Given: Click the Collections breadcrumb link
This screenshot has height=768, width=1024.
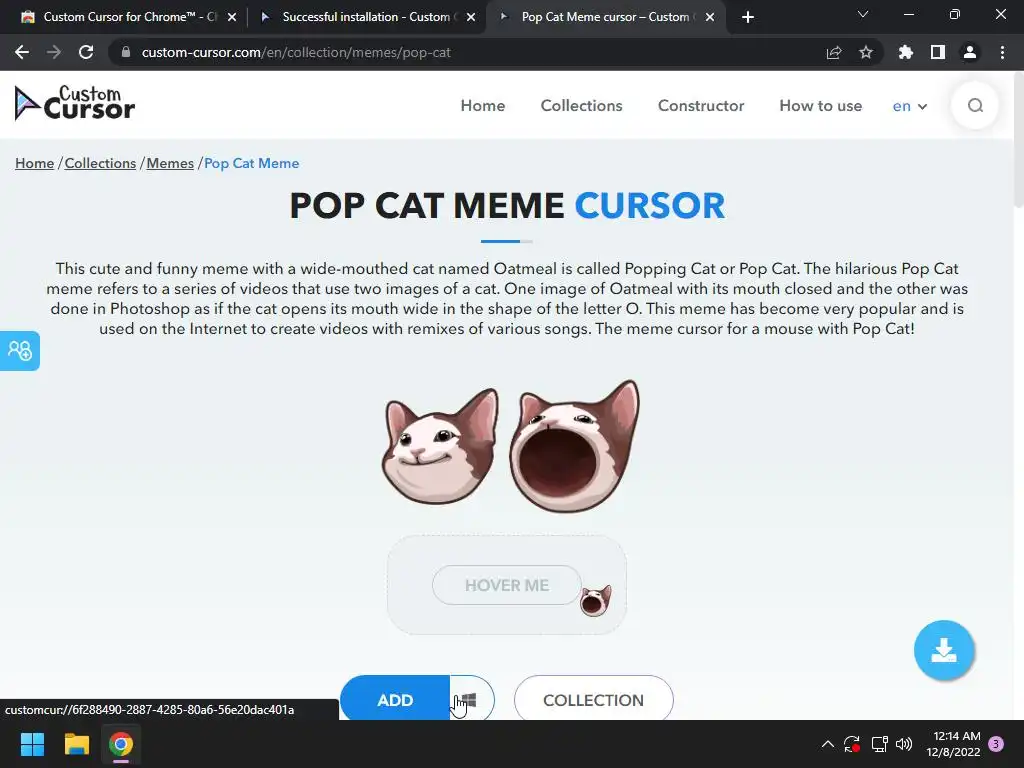Looking at the screenshot, I should click(x=100, y=163).
